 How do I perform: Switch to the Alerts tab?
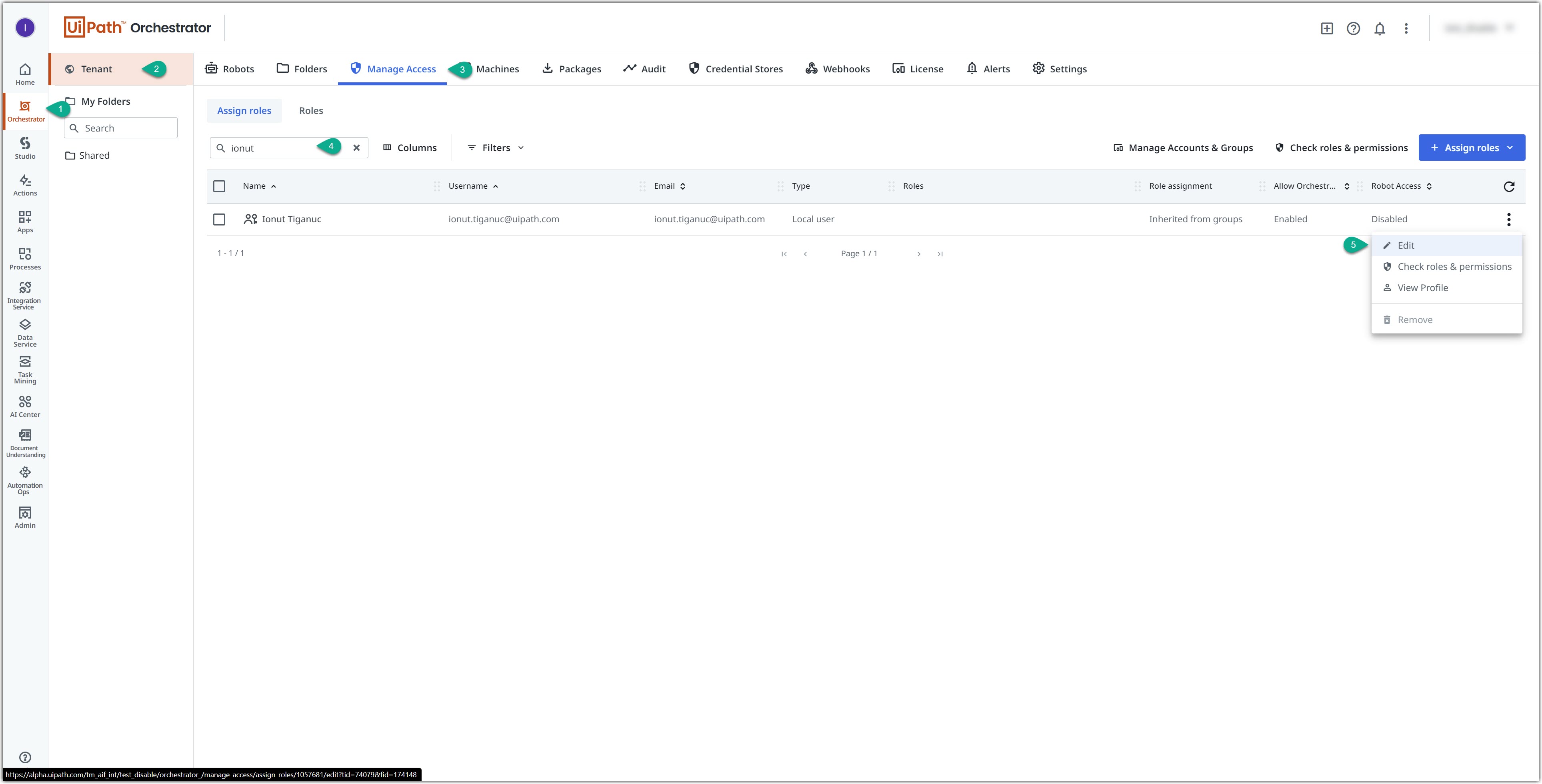point(988,69)
